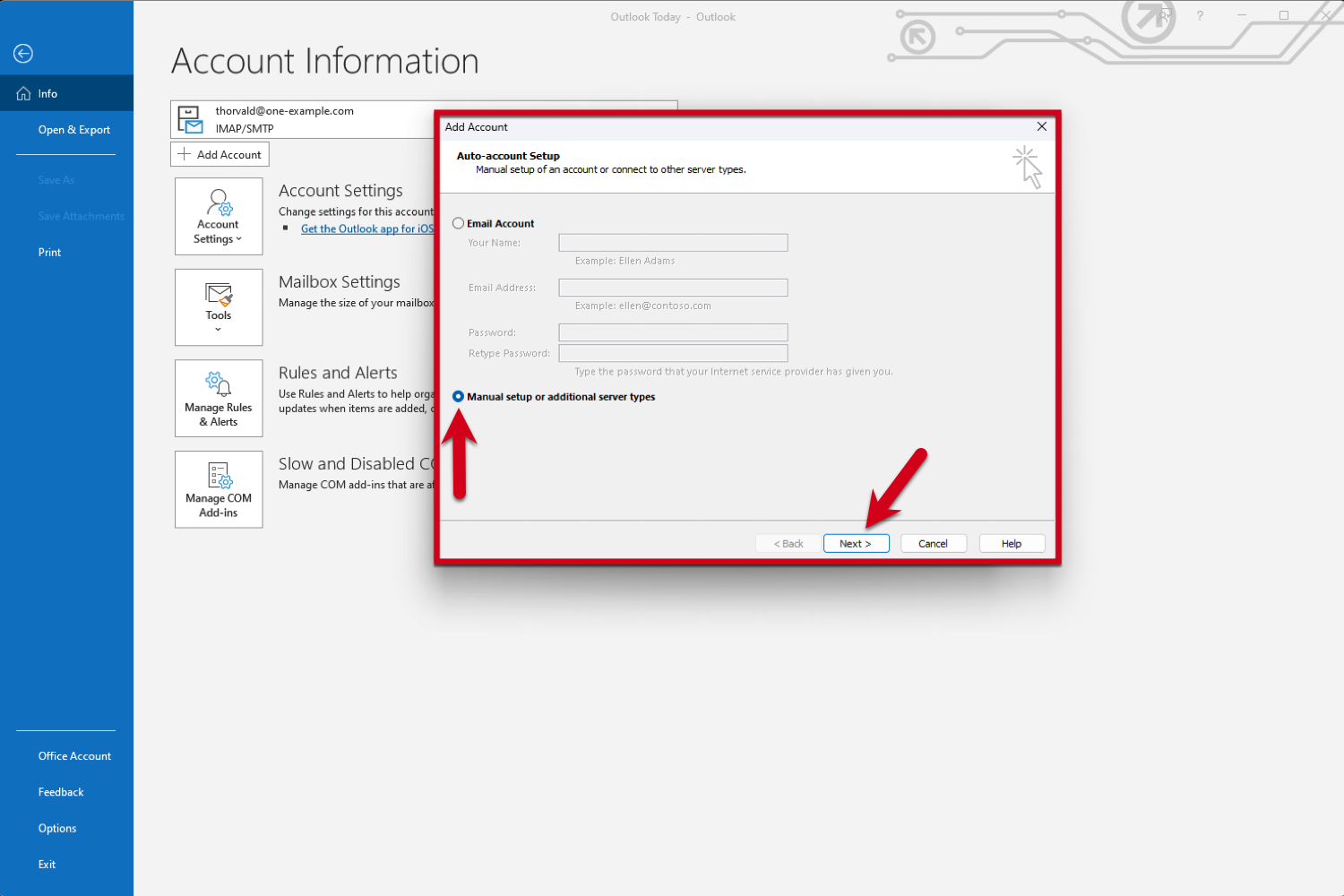Enable the Email Account auto-setup option
Screen dimensions: 1344x896
458,223
